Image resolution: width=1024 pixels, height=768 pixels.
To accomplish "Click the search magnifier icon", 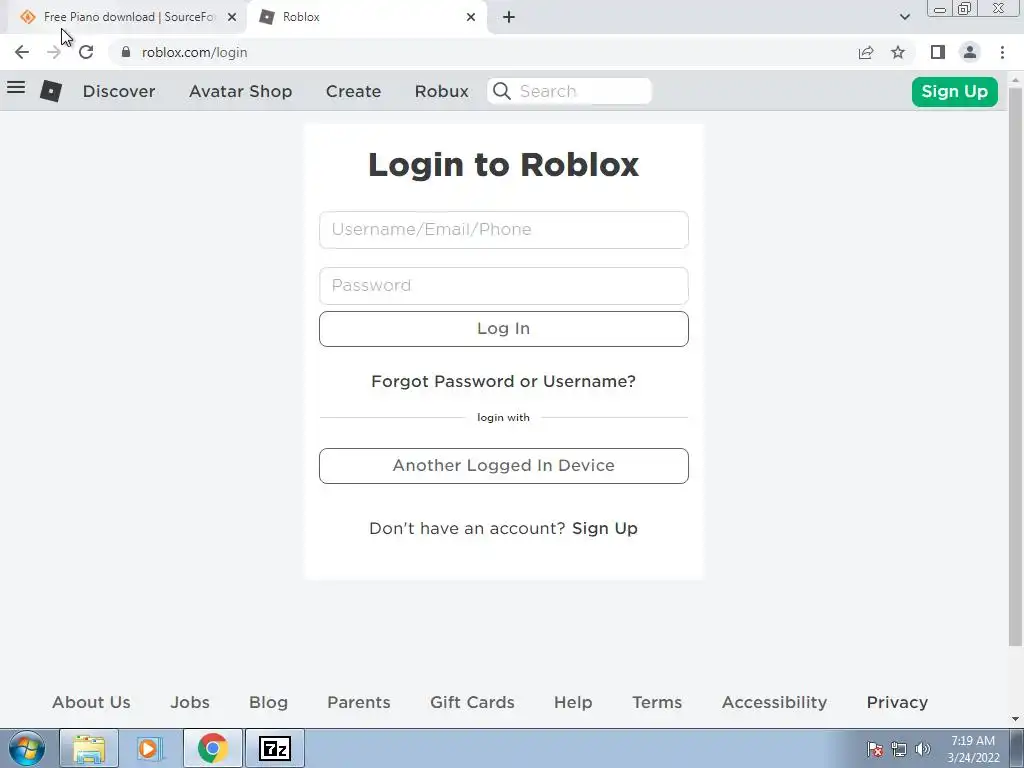I will click(502, 91).
